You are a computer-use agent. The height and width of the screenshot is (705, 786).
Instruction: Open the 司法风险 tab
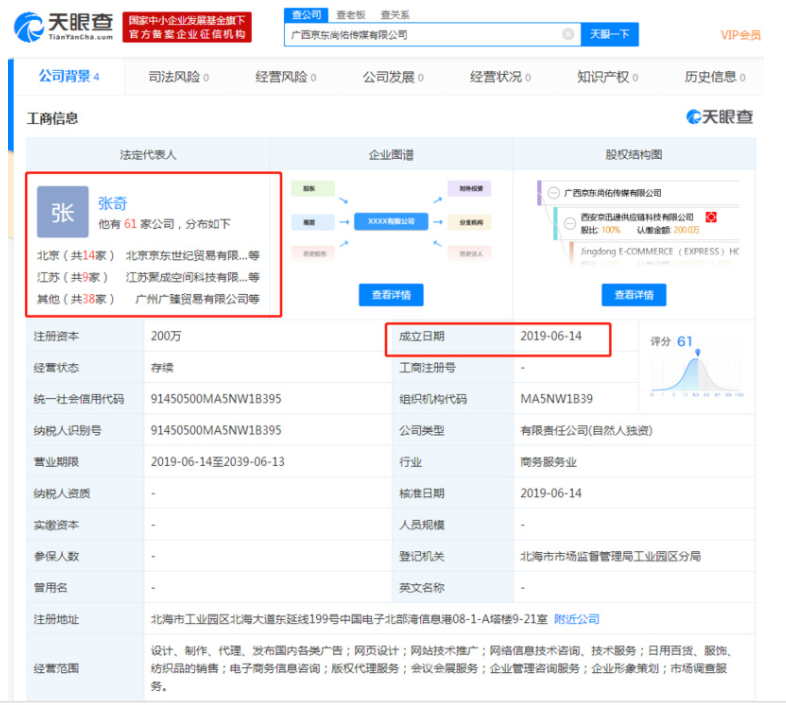tap(178, 77)
